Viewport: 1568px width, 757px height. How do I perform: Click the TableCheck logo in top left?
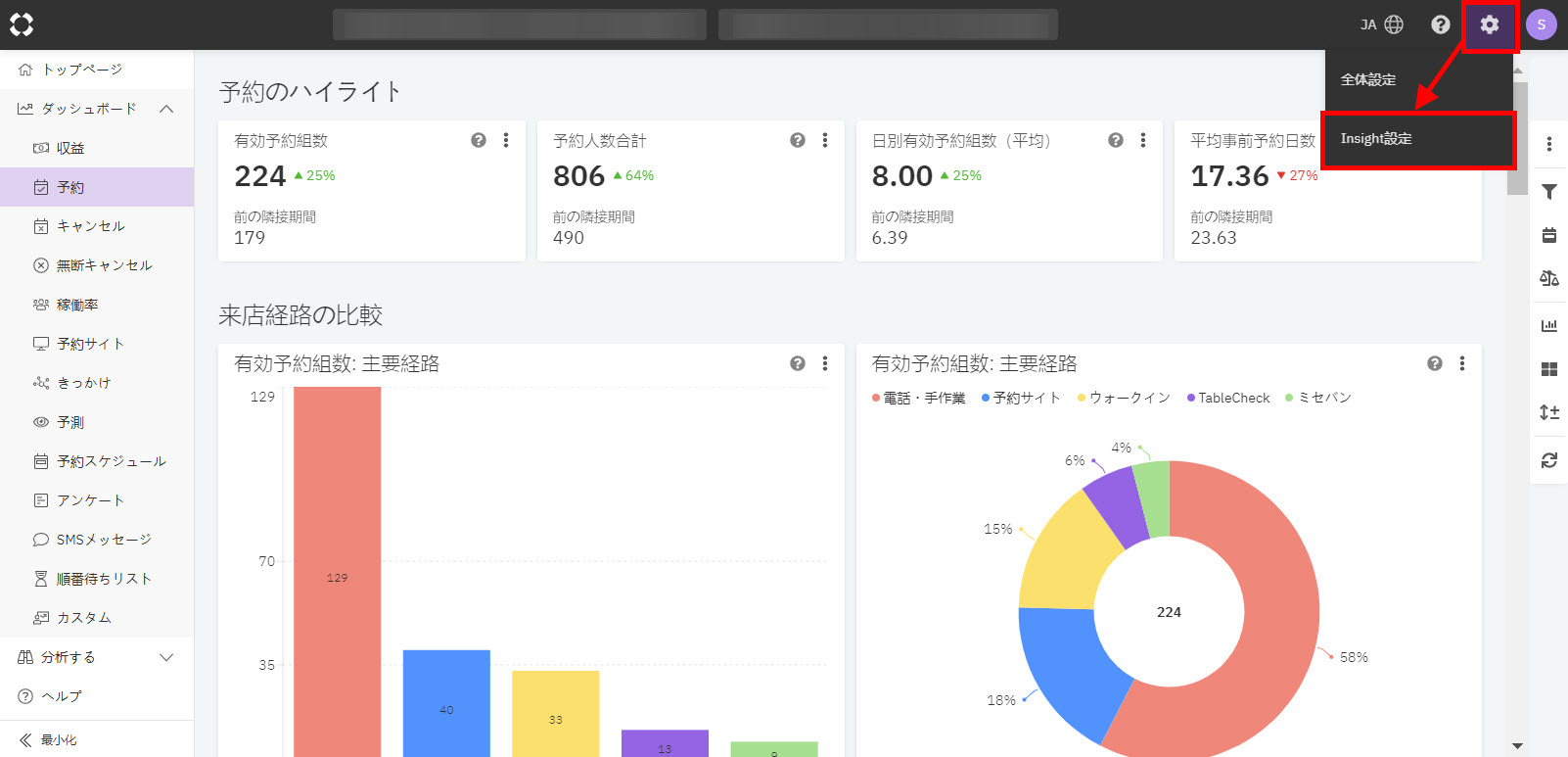click(x=22, y=24)
